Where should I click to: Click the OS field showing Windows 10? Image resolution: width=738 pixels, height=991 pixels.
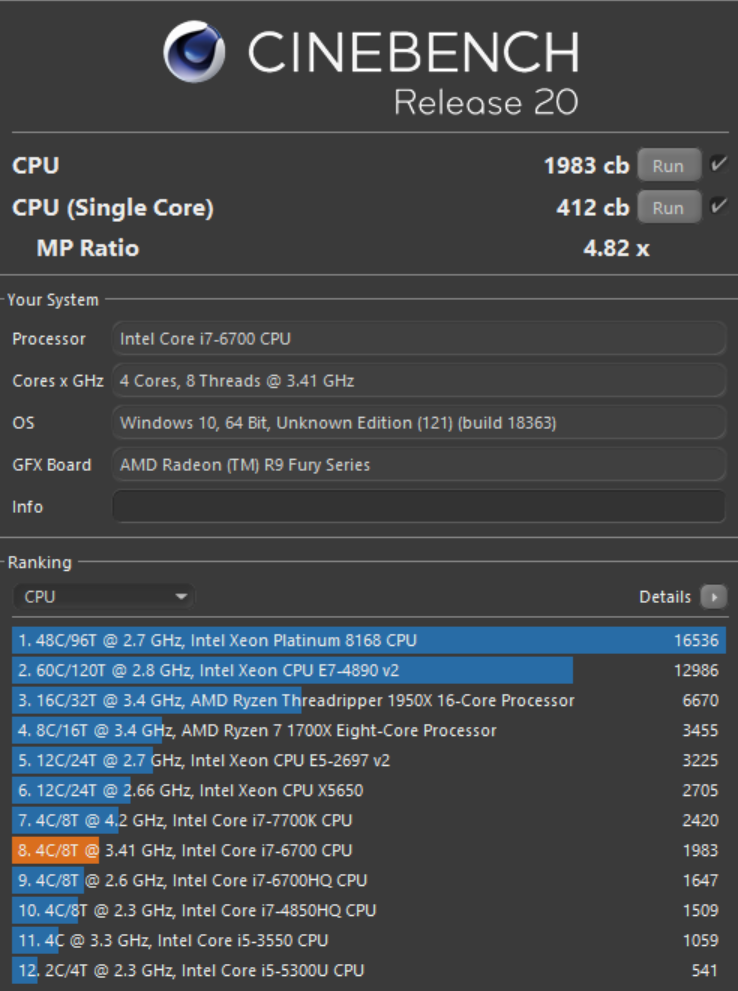point(419,422)
